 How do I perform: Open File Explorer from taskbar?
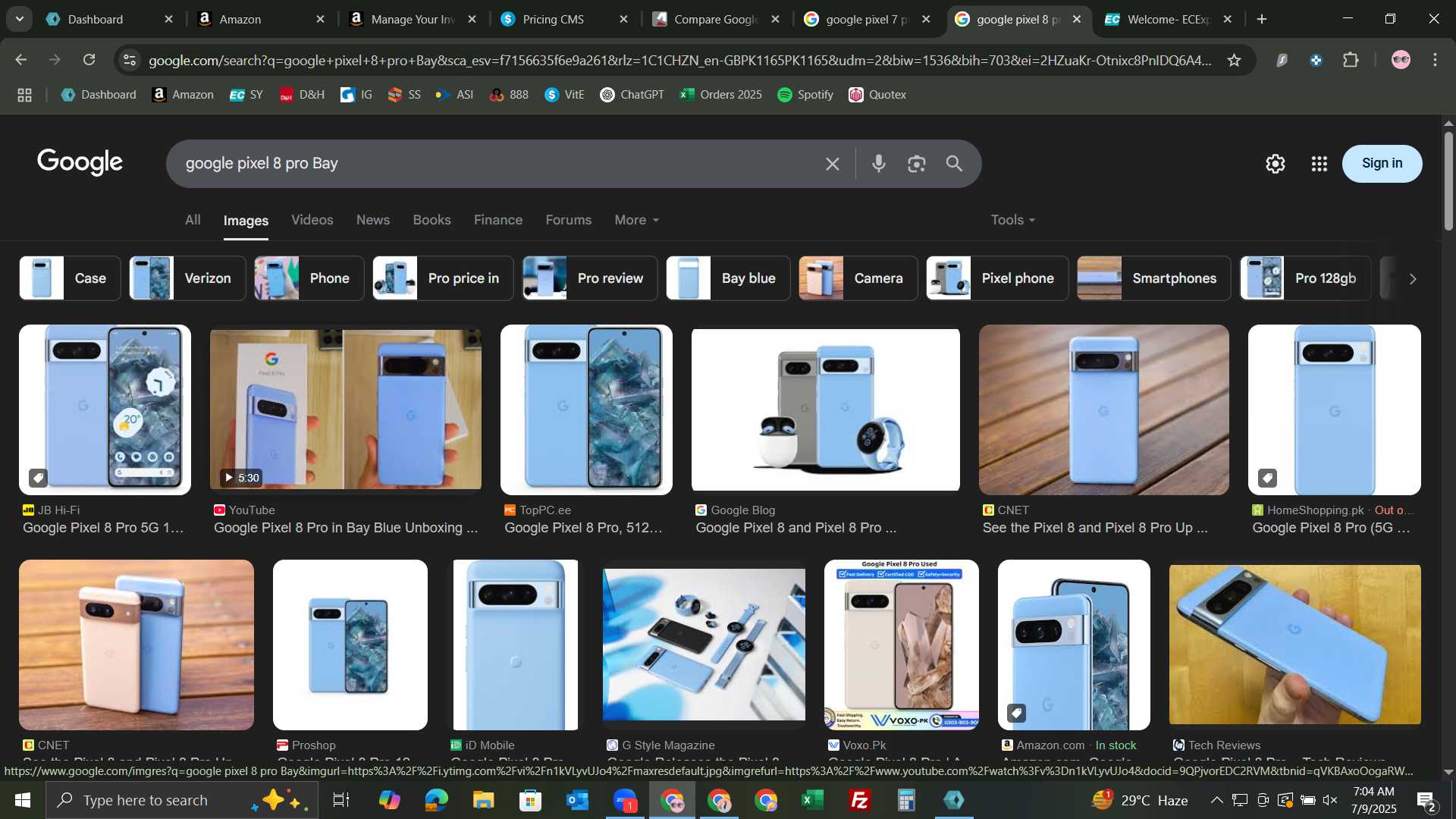pyautogui.click(x=483, y=800)
